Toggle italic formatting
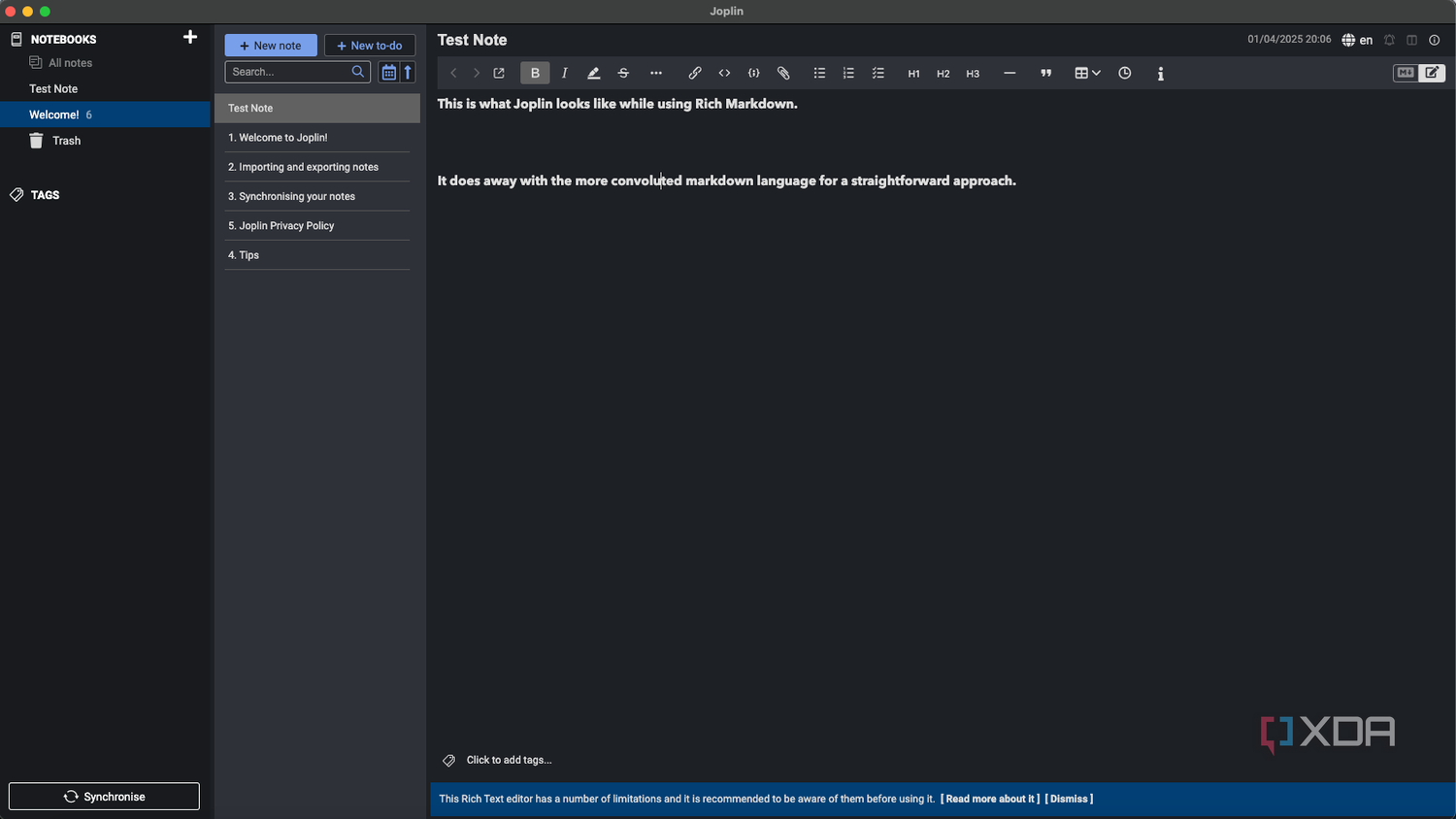This screenshot has height=819, width=1456. pyautogui.click(x=564, y=73)
